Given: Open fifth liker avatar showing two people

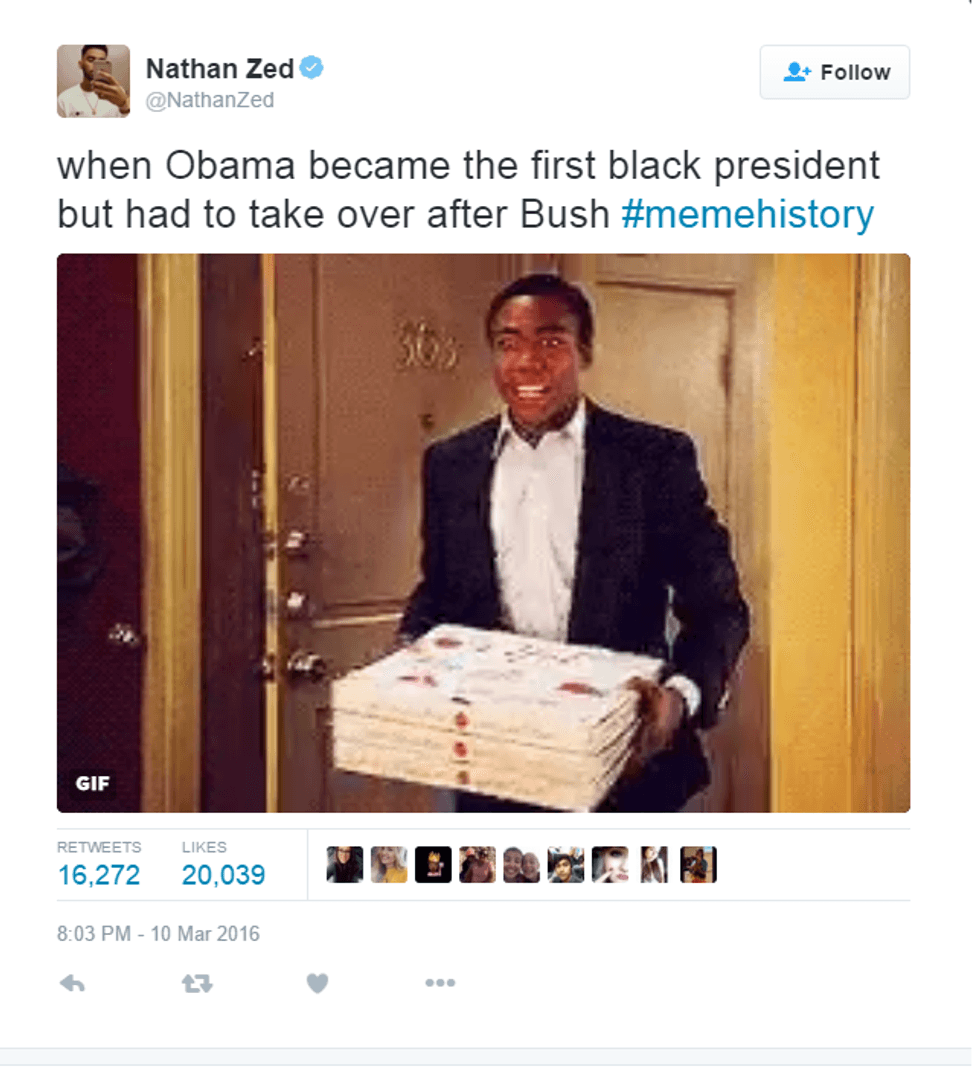Looking at the screenshot, I should (521, 864).
